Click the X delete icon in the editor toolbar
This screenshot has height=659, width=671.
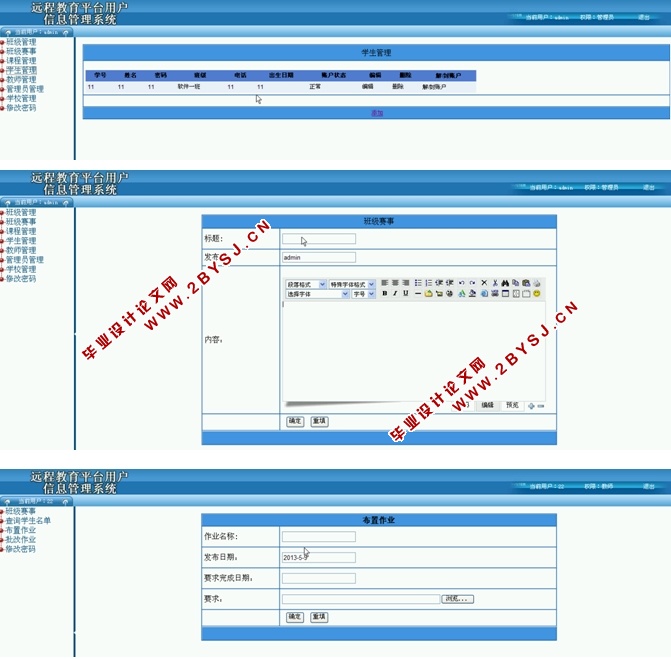(x=484, y=283)
